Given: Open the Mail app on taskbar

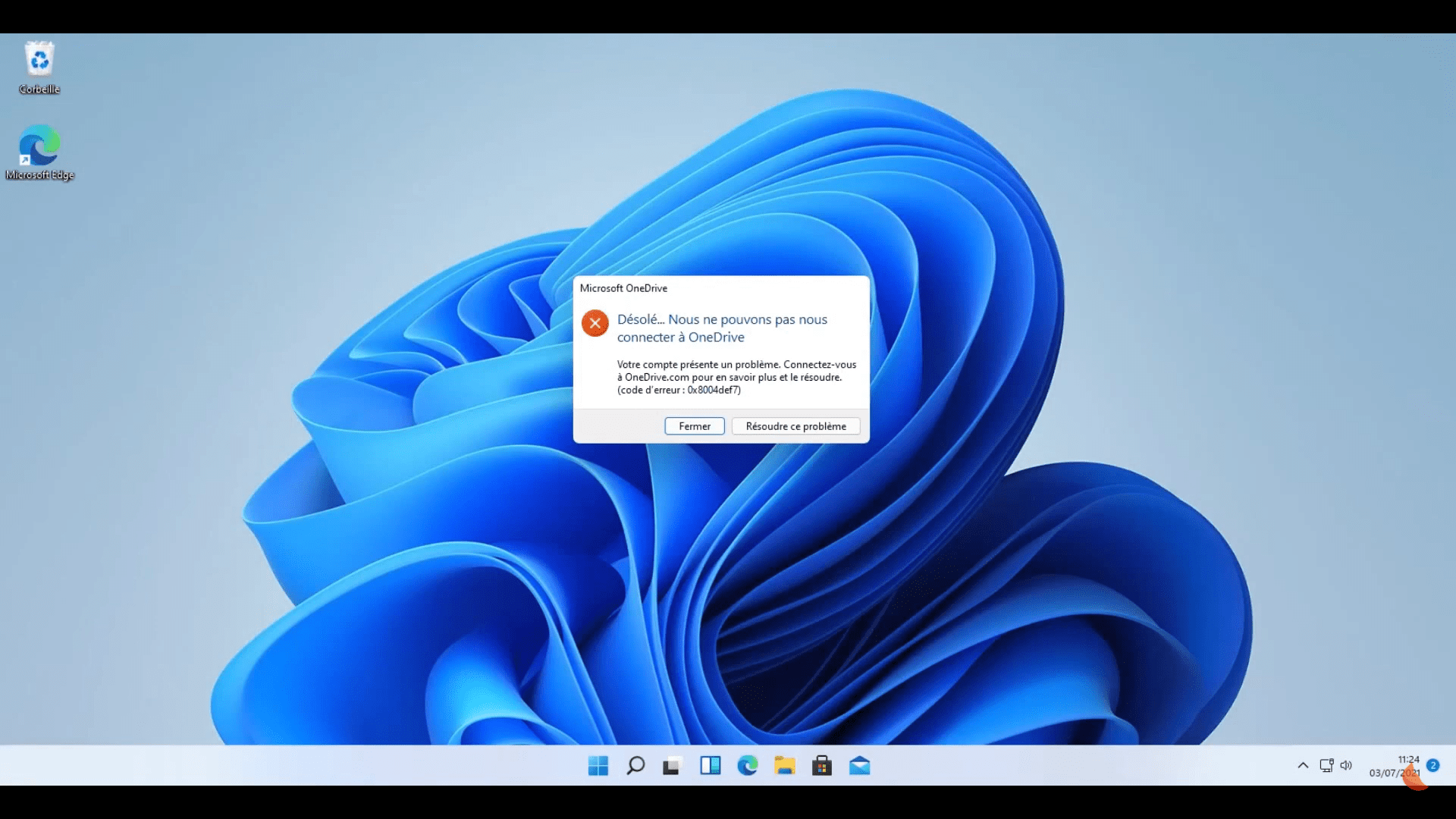Looking at the screenshot, I should point(859,766).
